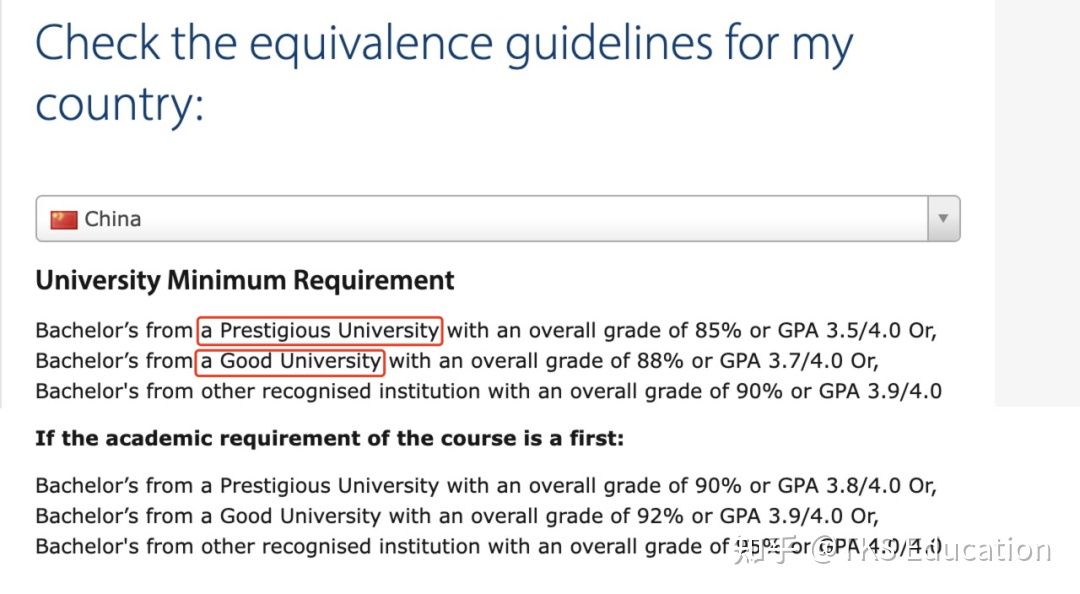Click the word 'China' in the selector
Viewport: 1080px width, 594px height.
pos(113,219)
